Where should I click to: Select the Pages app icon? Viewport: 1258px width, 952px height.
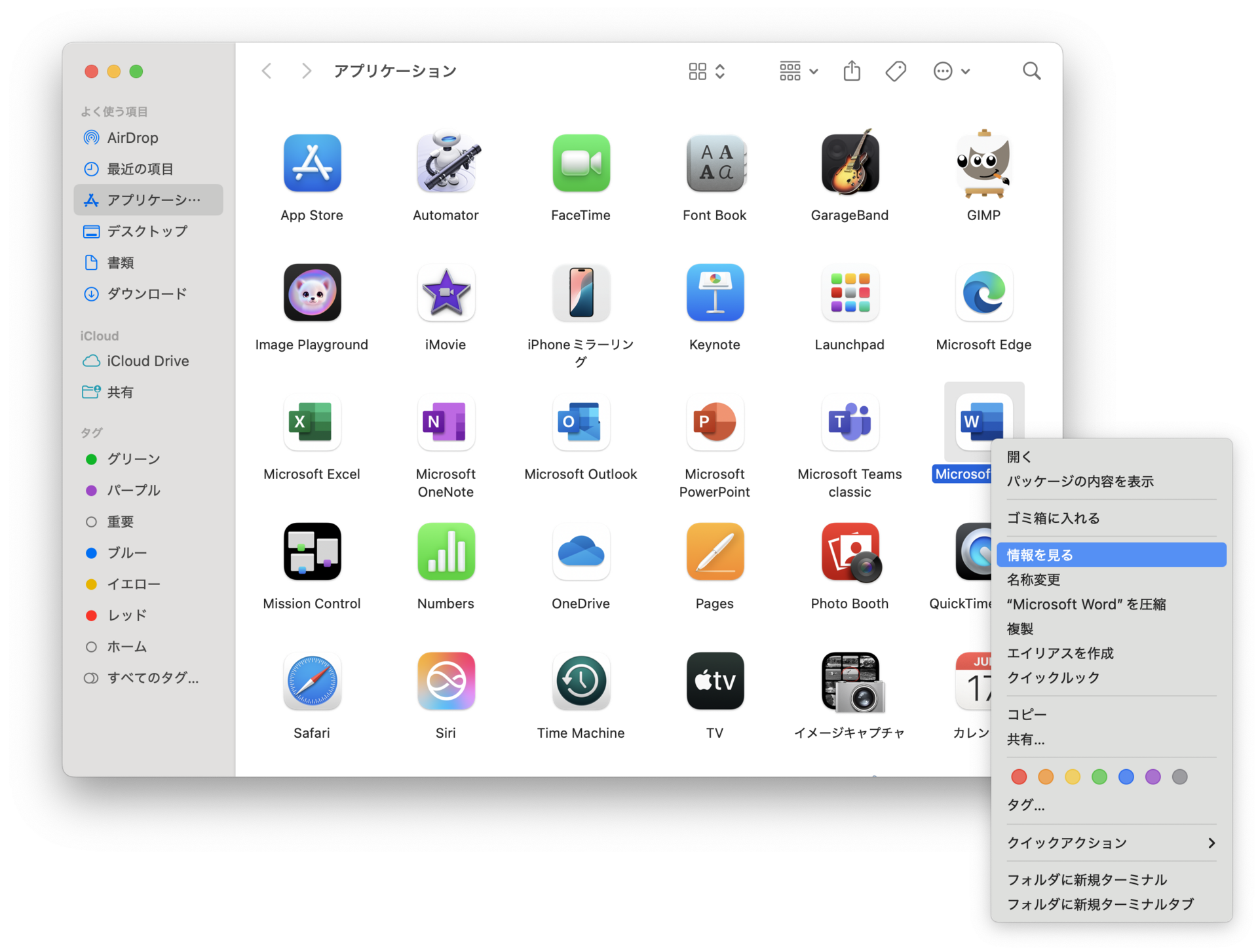pyautogui.click(x=715, y=552)
